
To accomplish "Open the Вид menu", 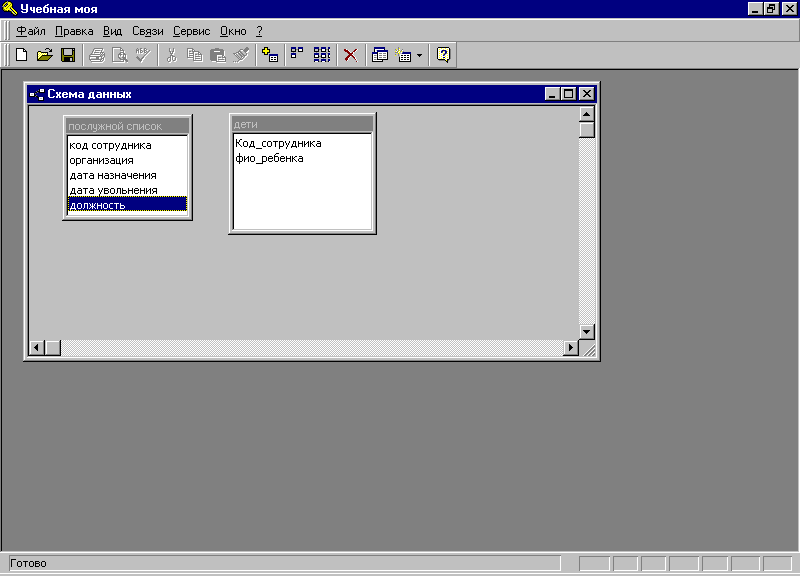I will 112,31.
